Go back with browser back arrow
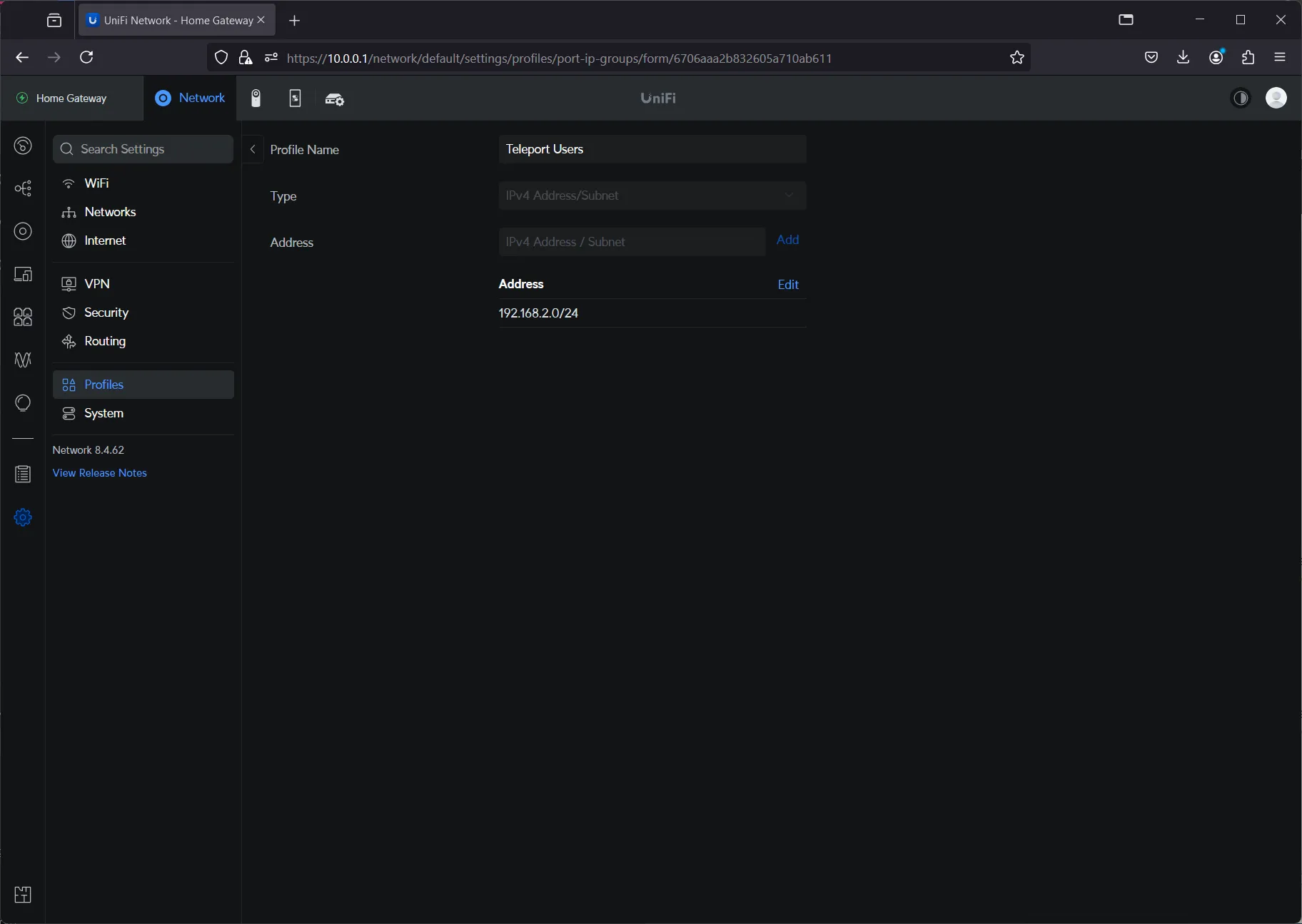1302x924 pixels. tap(22, 57)
